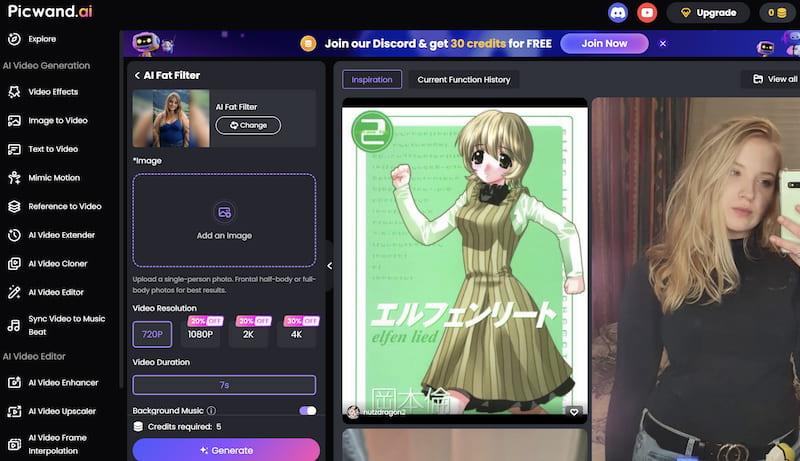800x461 pixels.
Task: Open the AI Fat Filter preview thumbnail
Action: 171,118
